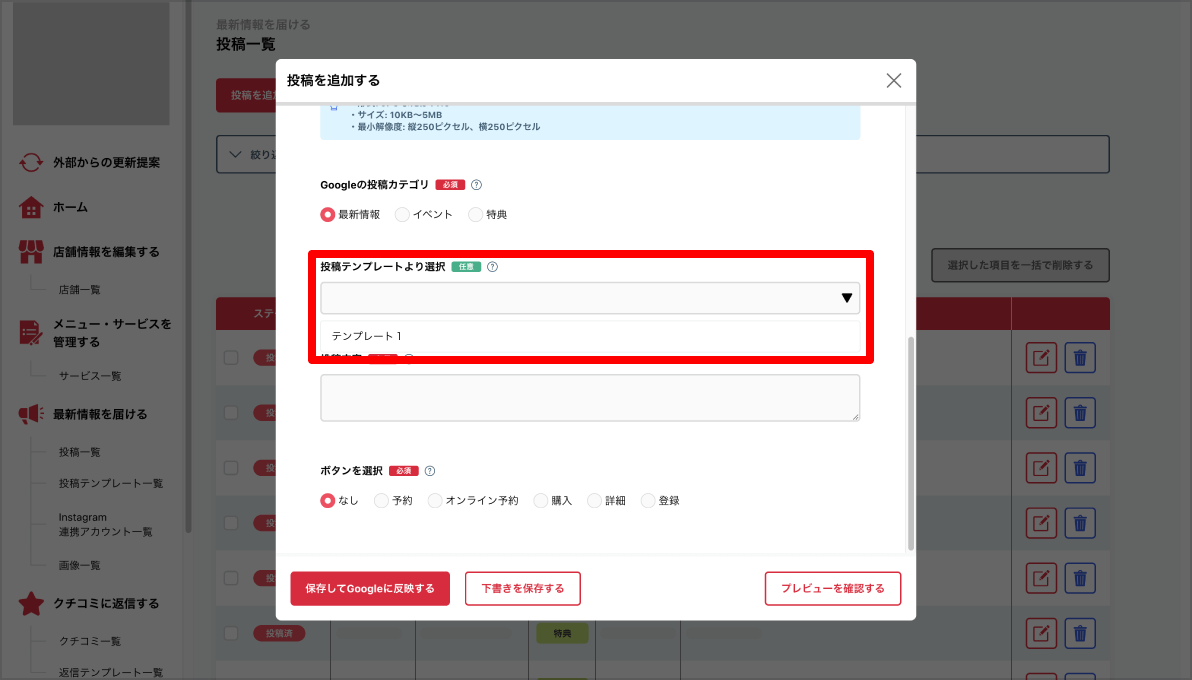Choose テンプレート１ from the dropdown list

[367, 336]
